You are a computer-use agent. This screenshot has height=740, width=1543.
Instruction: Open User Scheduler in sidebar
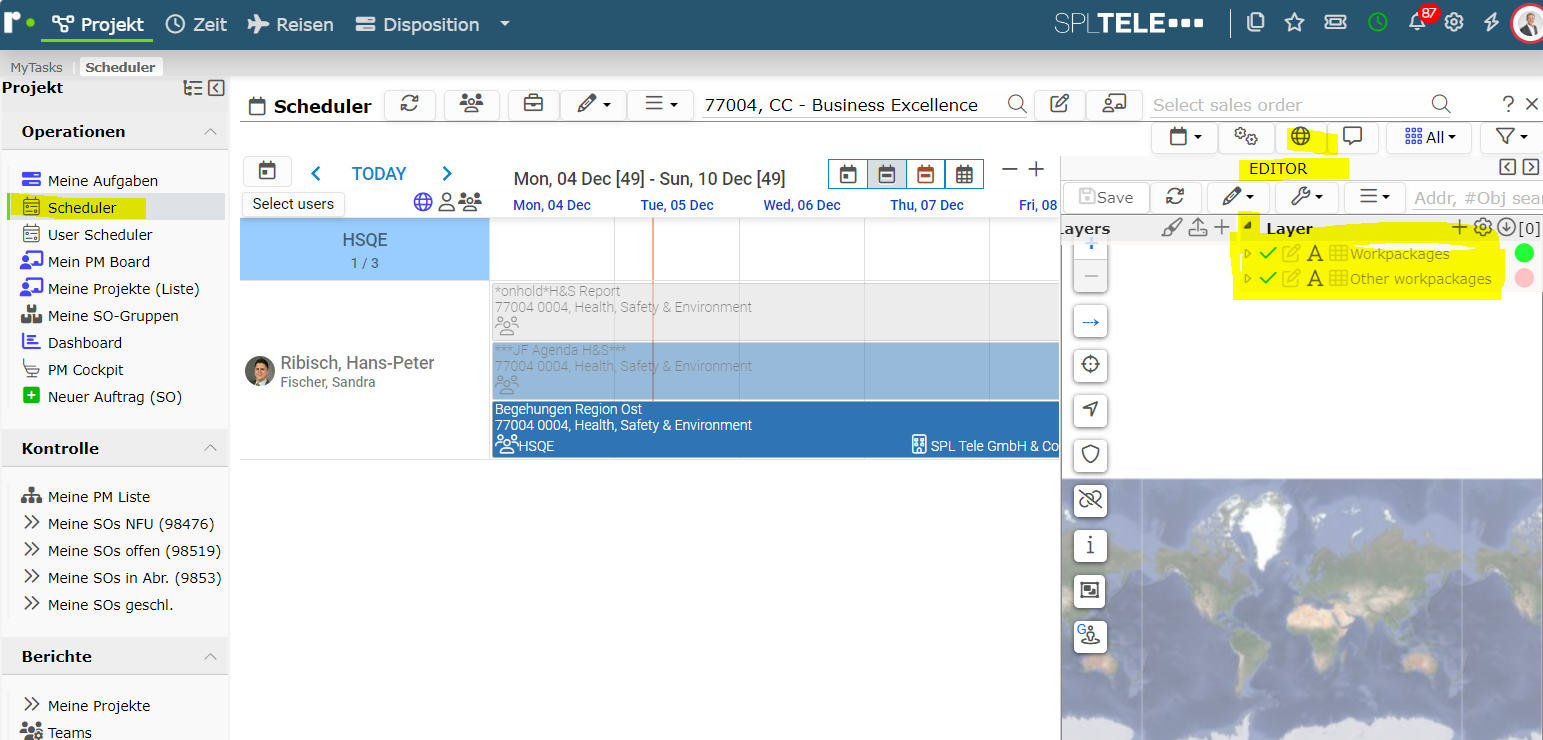click(x=100, y=235)
